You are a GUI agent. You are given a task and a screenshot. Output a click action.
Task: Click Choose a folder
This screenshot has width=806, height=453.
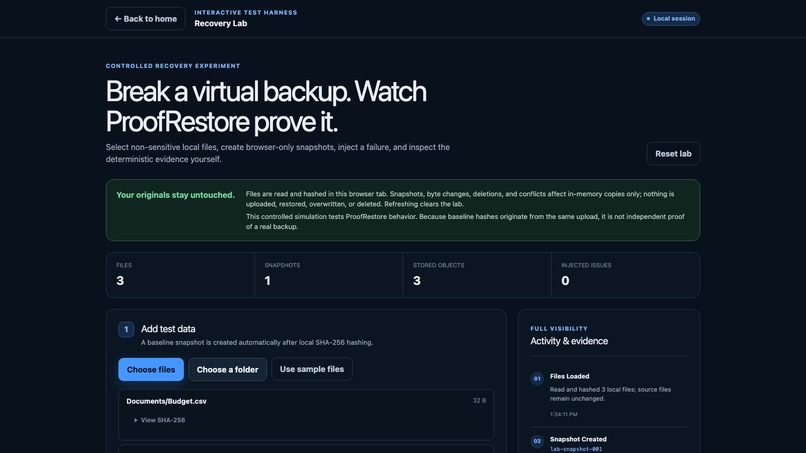click(227, 370)
